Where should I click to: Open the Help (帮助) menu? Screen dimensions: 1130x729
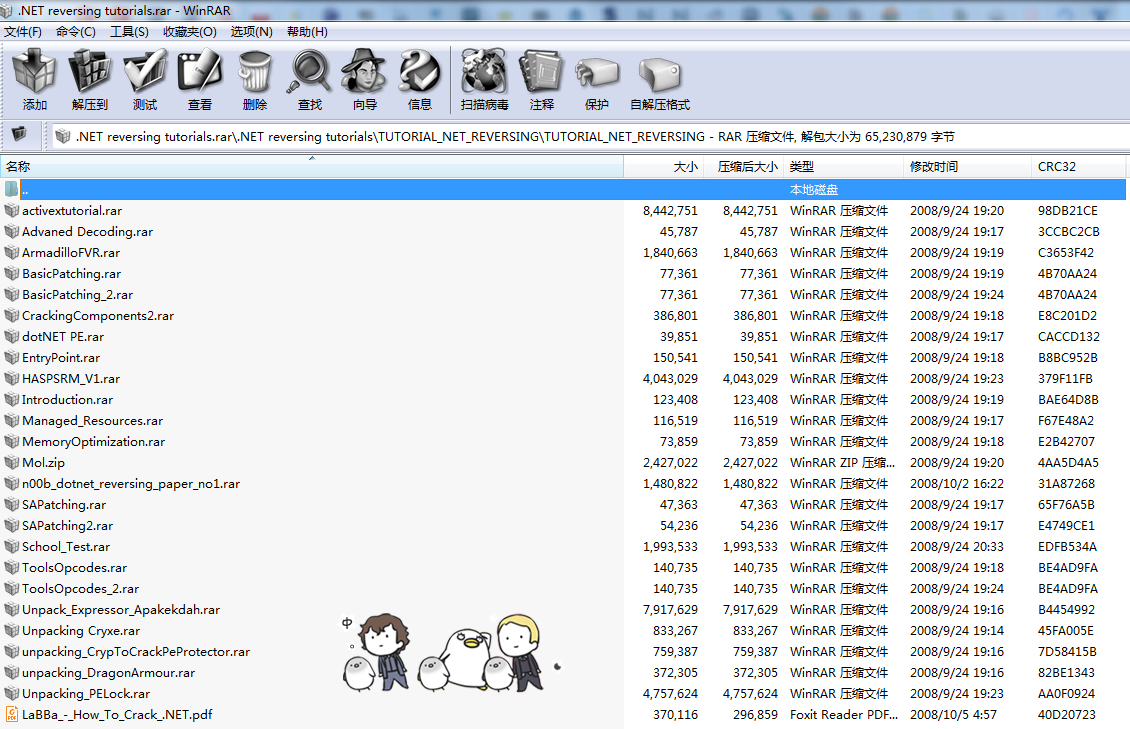click(x=307, y=32)
